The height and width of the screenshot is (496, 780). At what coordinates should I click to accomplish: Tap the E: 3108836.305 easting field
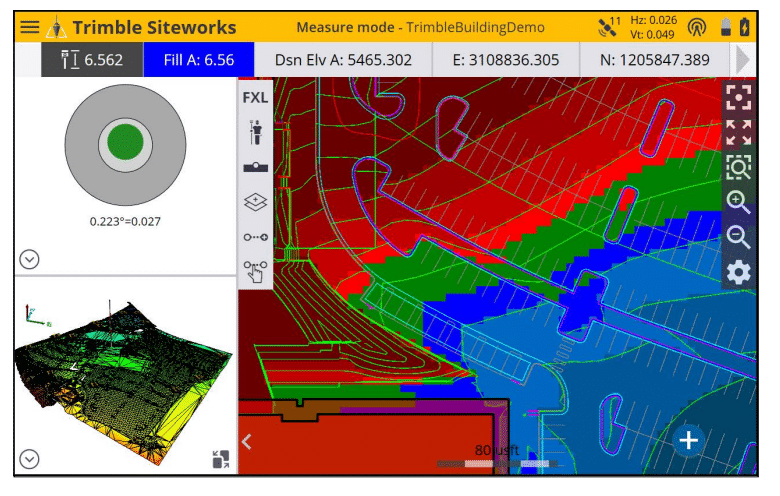506,60
